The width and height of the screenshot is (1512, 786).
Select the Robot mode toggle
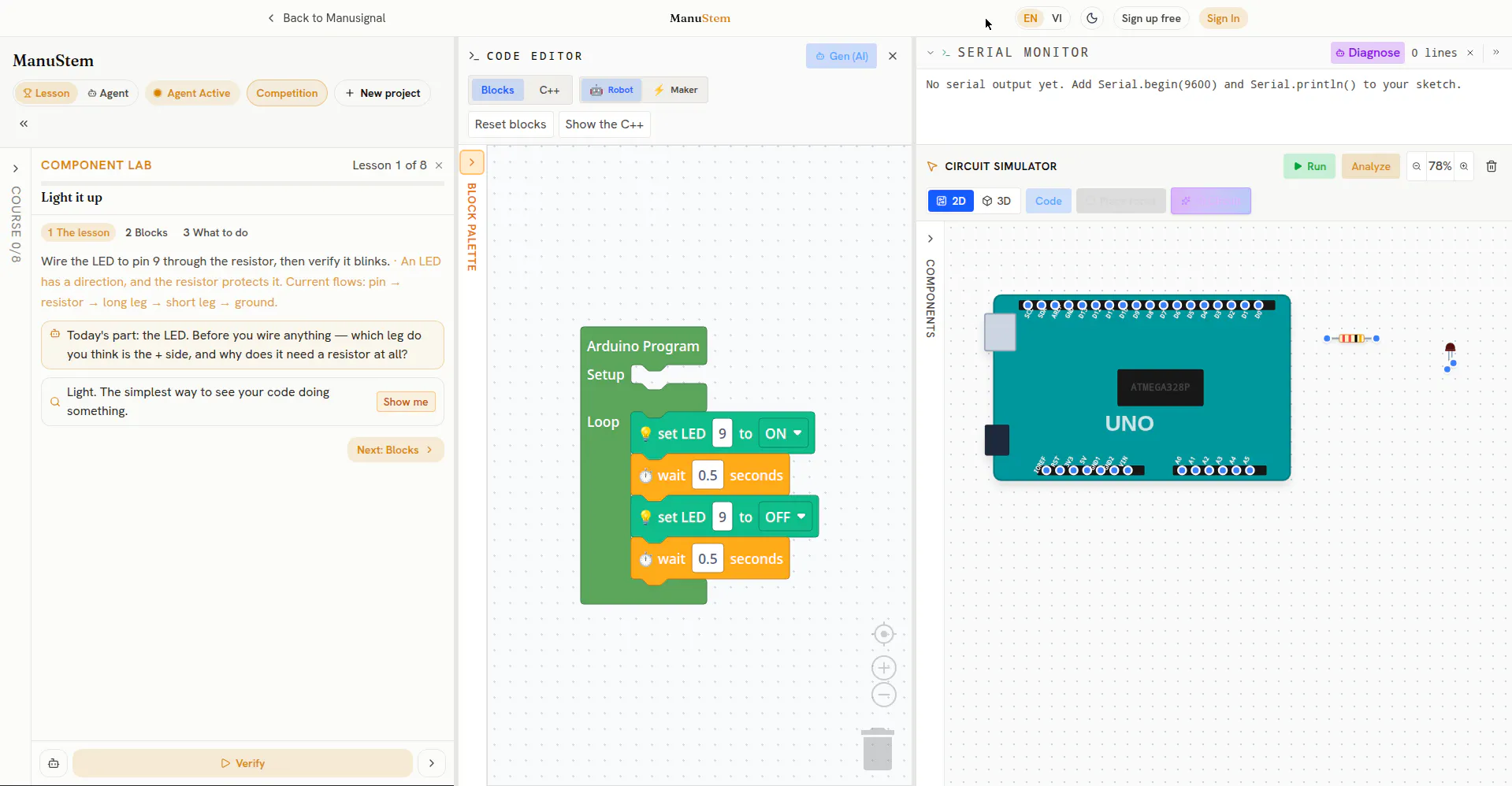tap(611, 90)
